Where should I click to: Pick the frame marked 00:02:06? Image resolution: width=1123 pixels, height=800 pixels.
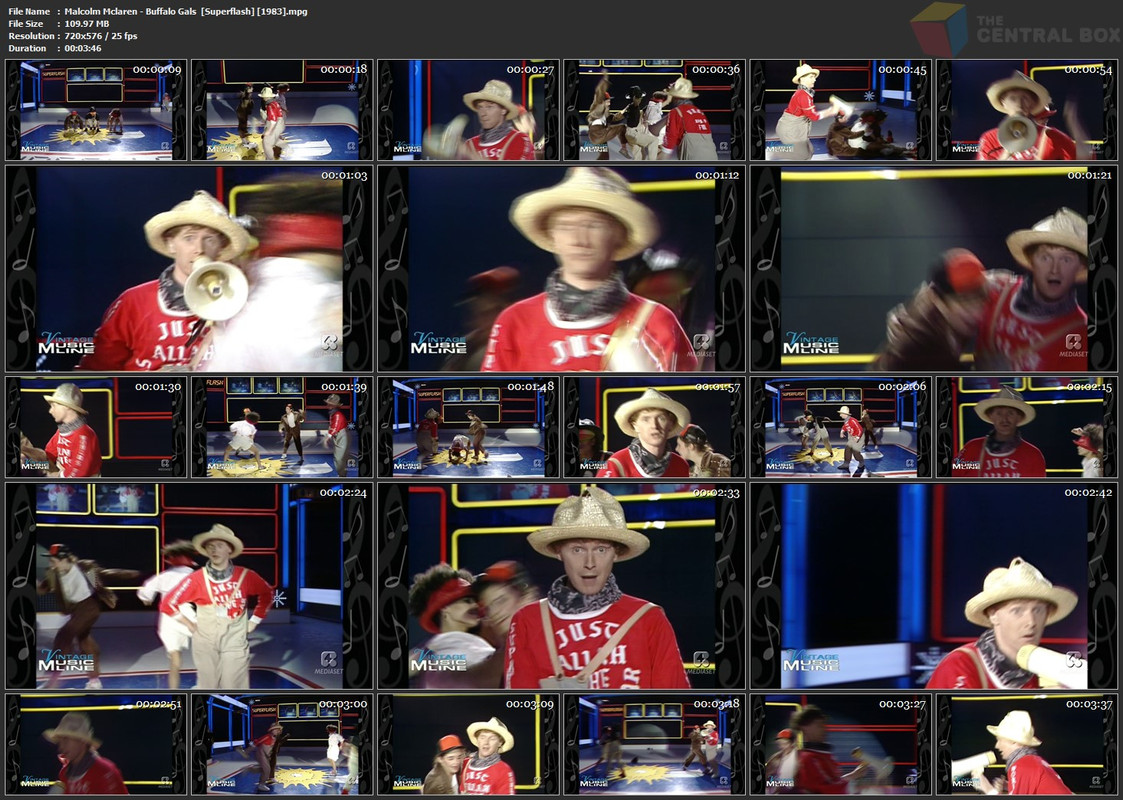point(841,428)
